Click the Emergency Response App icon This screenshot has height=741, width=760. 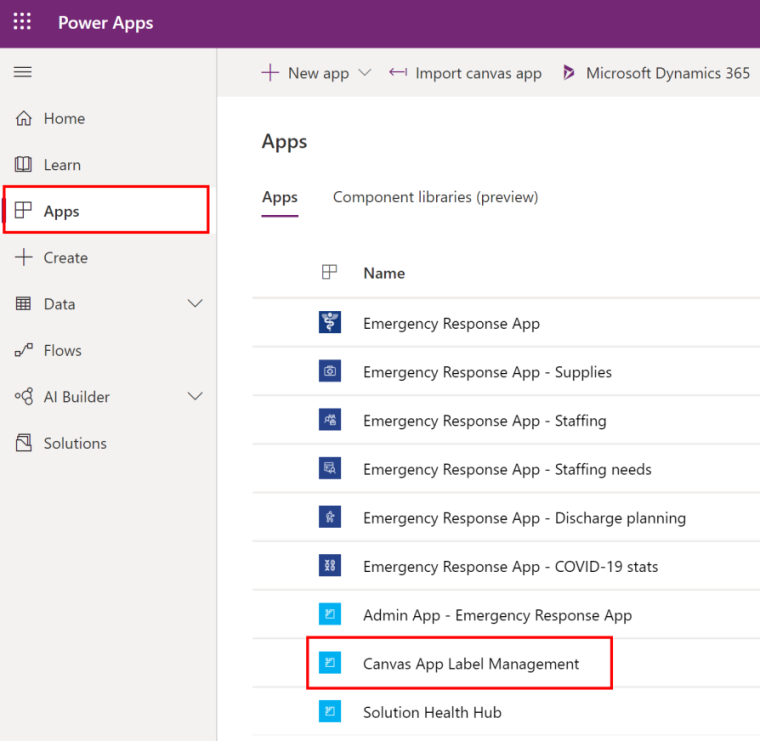330,323
